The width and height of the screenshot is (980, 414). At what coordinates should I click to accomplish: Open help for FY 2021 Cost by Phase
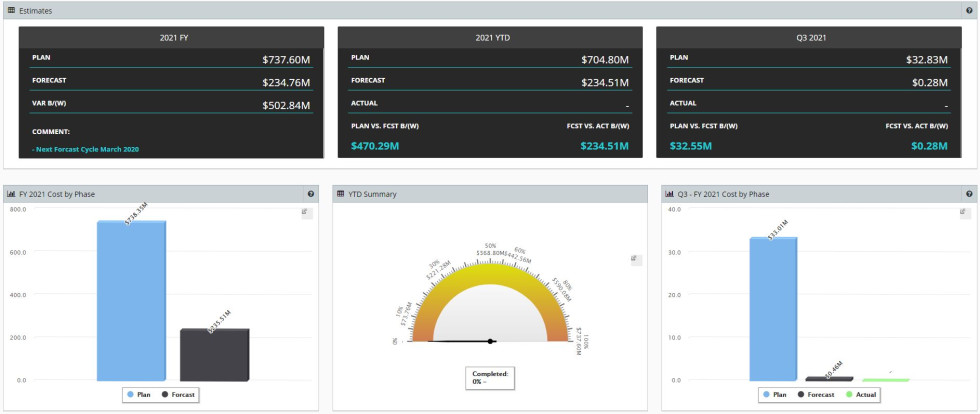tap(311, 194)
